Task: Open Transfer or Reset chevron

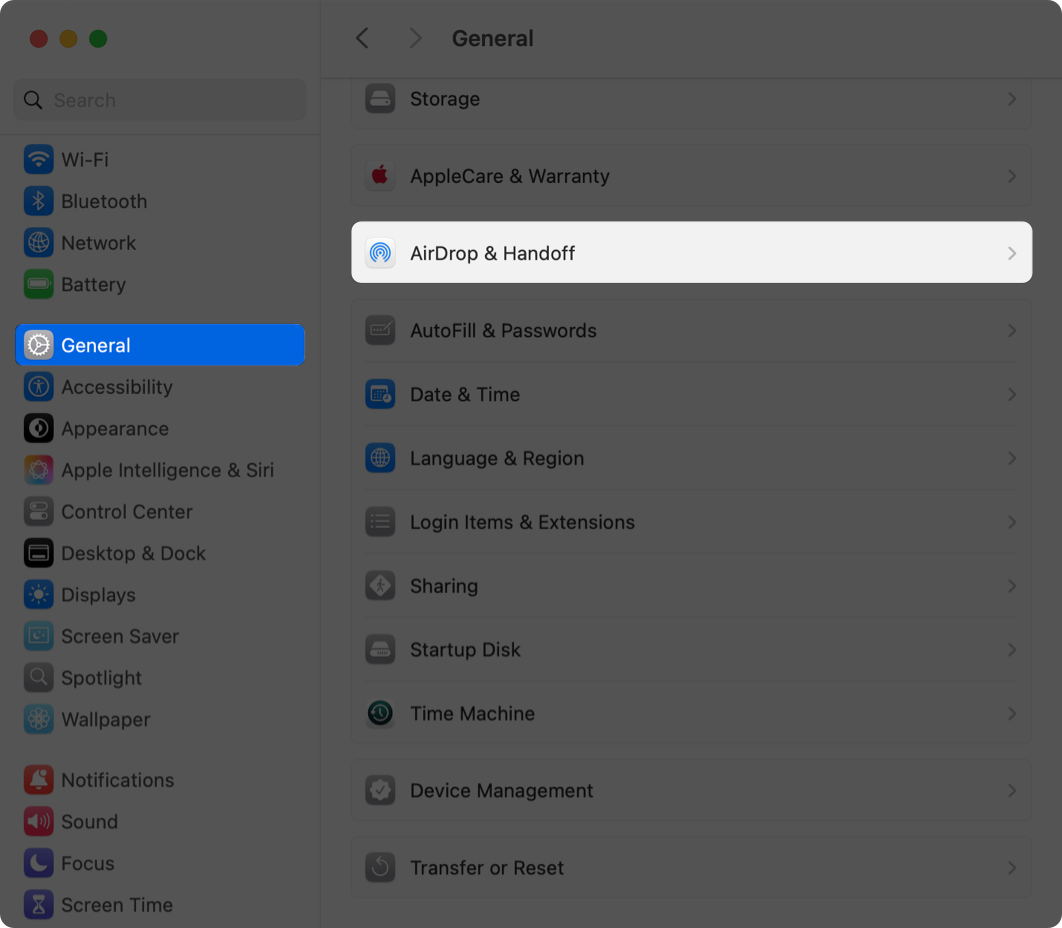Action: [x=1012, y=868]
